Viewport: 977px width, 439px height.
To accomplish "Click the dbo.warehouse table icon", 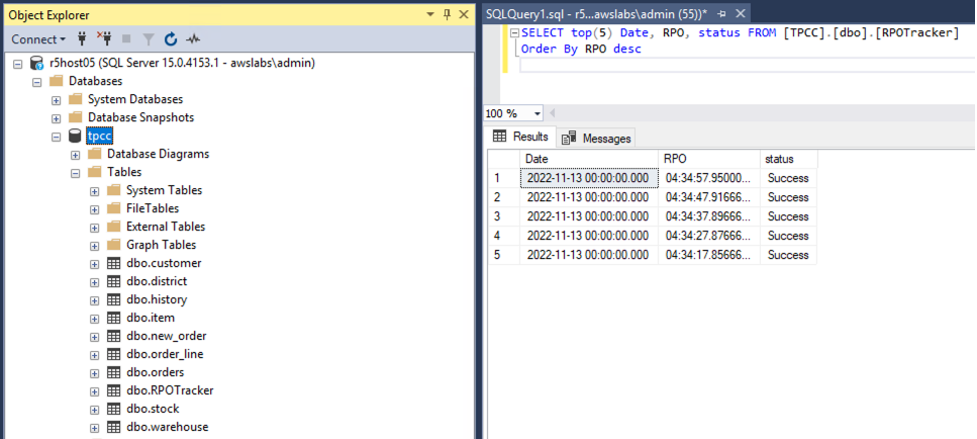I will [113, 427].
